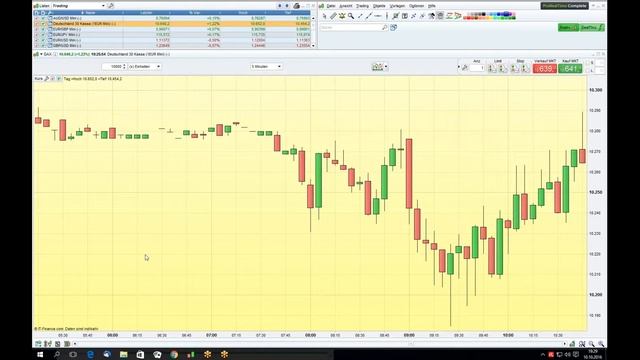Click the alarm bell icon in drawing toolbar
640x360 pixels.
(x=342, y=16)
